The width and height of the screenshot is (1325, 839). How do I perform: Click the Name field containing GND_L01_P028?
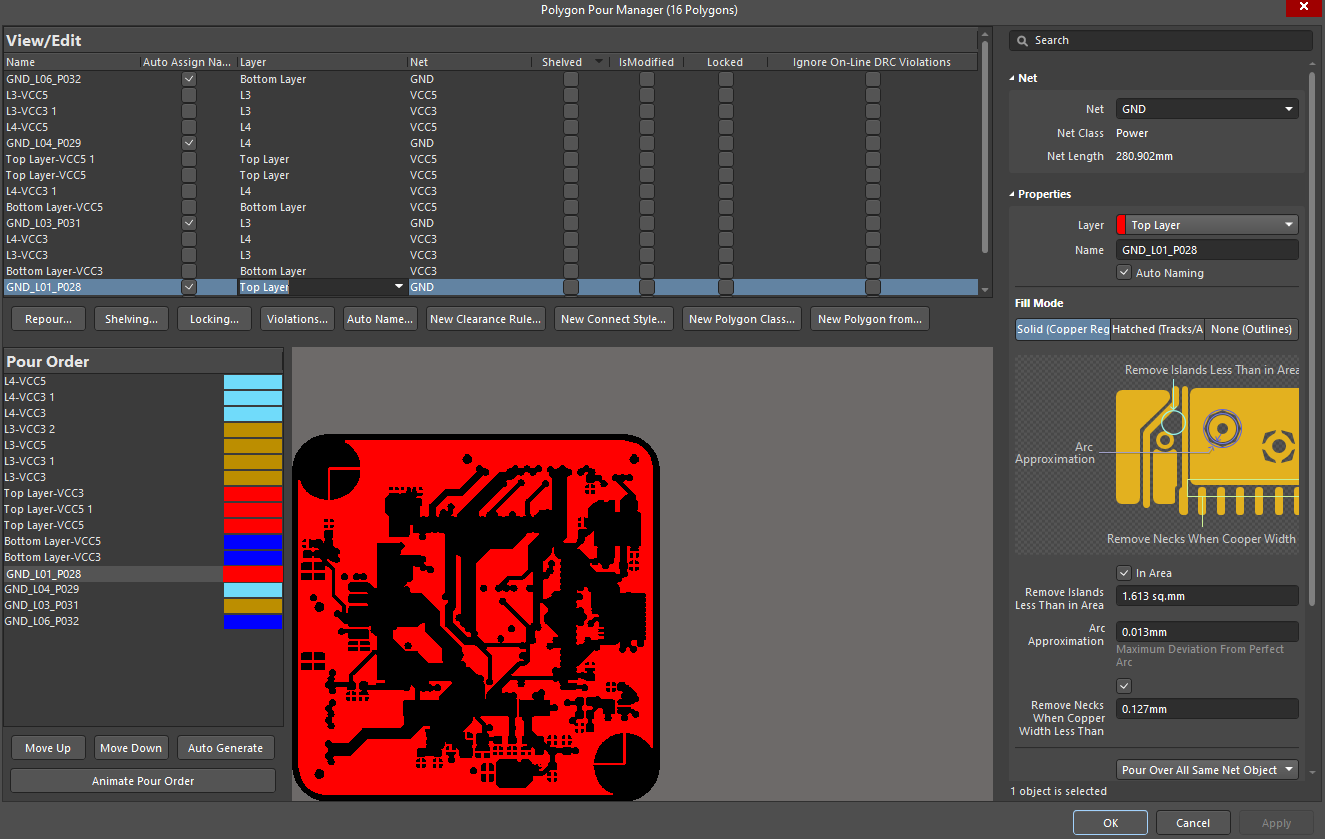[1206, 249]
